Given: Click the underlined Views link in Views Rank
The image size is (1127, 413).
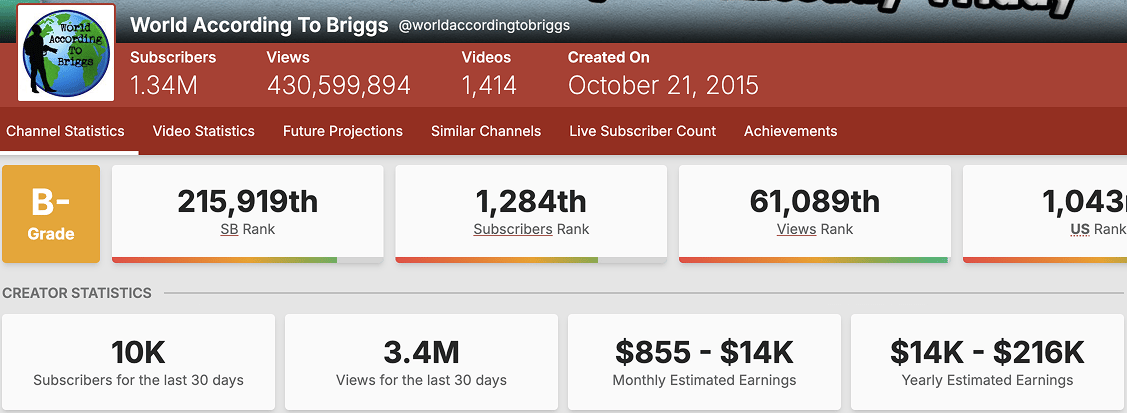Looking at the screenshot, I should 796,230.
